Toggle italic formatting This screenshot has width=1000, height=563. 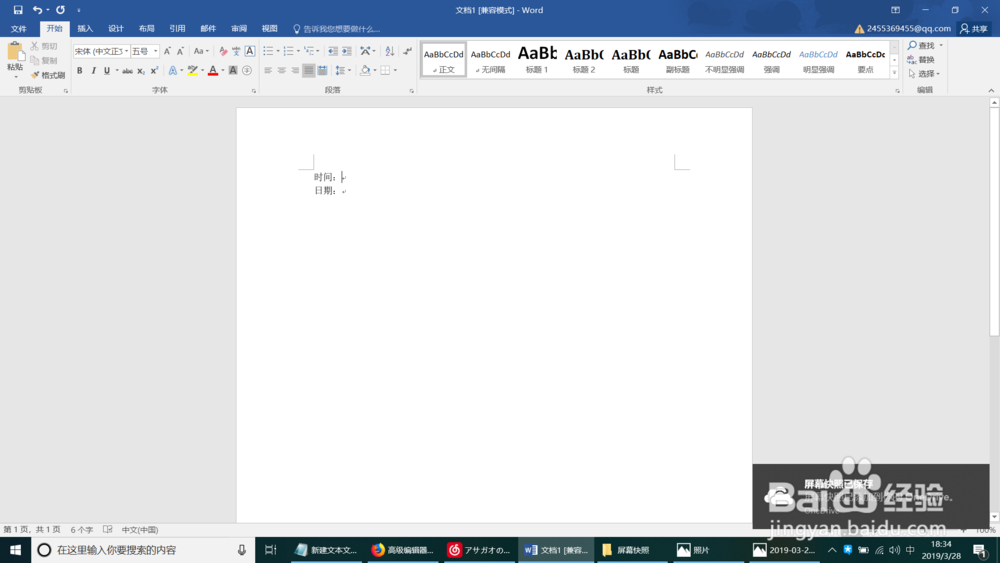(93, 70)
